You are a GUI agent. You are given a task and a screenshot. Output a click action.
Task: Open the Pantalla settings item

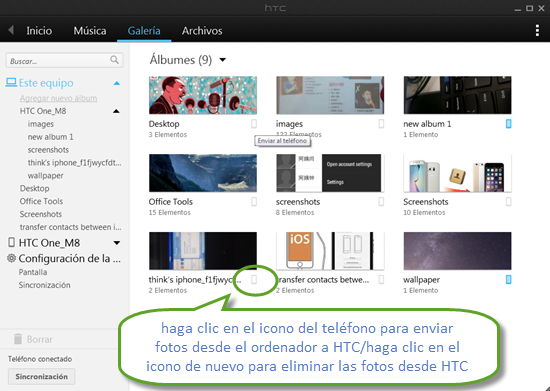pos(33,272)
